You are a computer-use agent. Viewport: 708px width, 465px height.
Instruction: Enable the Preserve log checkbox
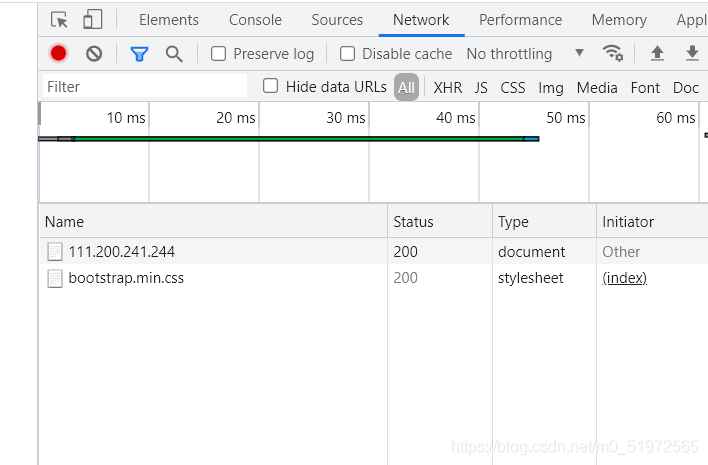[x=219, y=54]
